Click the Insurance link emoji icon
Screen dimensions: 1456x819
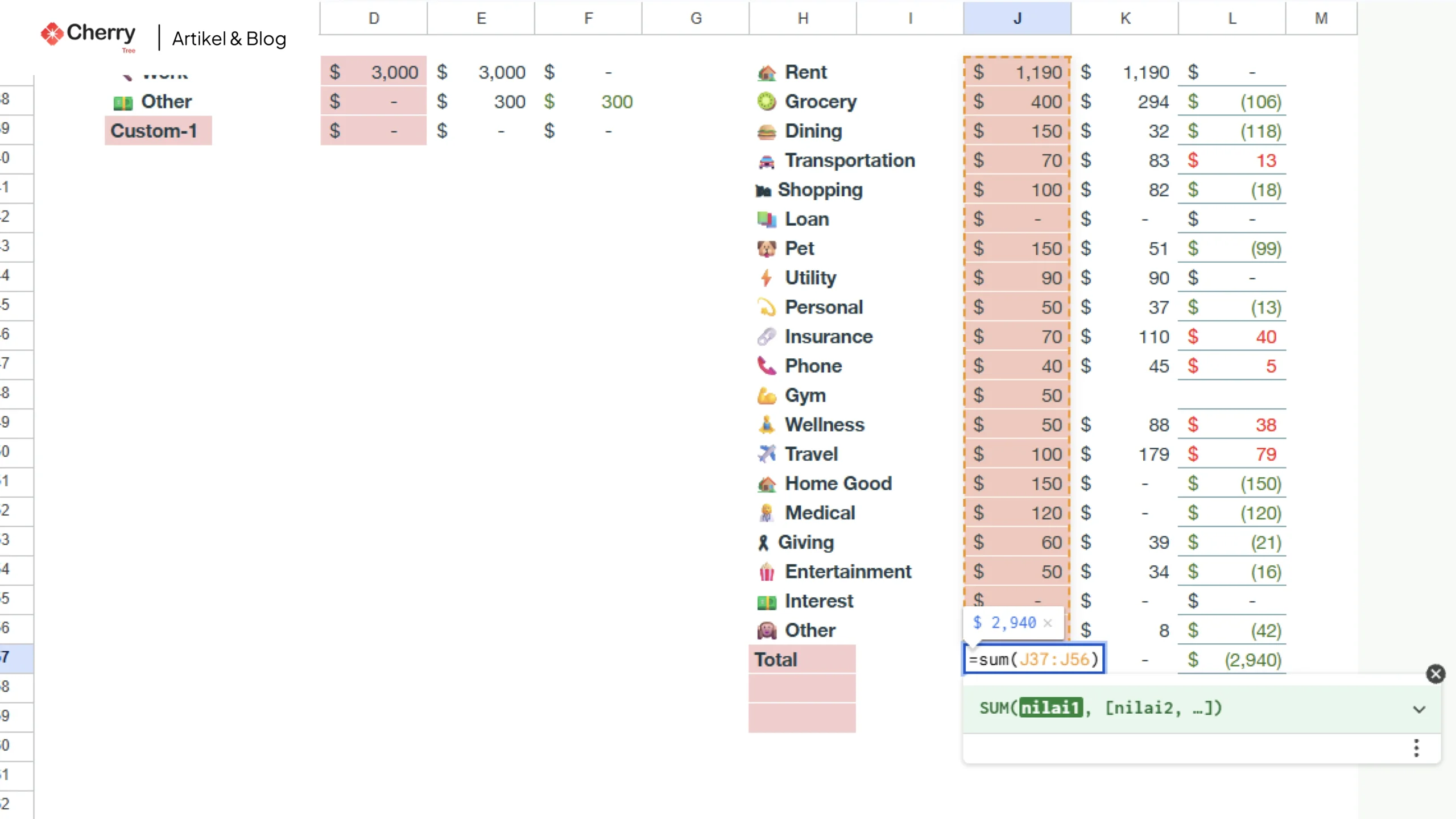[x=767, y=337]
